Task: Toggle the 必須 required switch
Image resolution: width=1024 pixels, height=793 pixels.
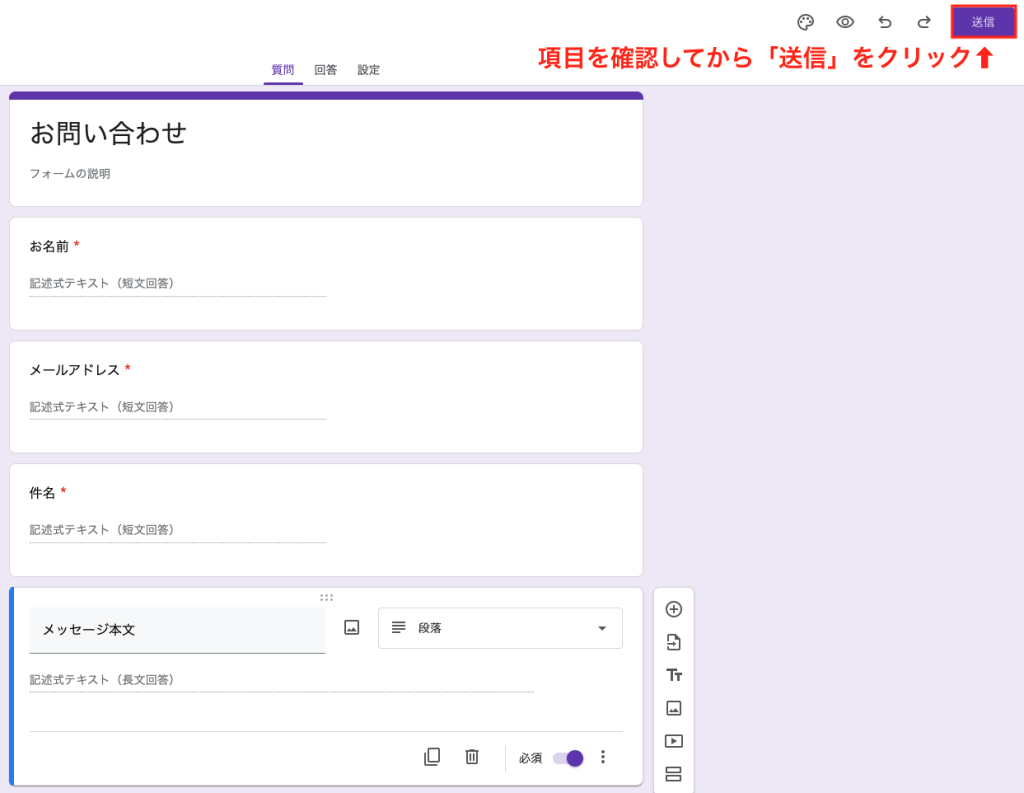Action: (x=568, y=758)
